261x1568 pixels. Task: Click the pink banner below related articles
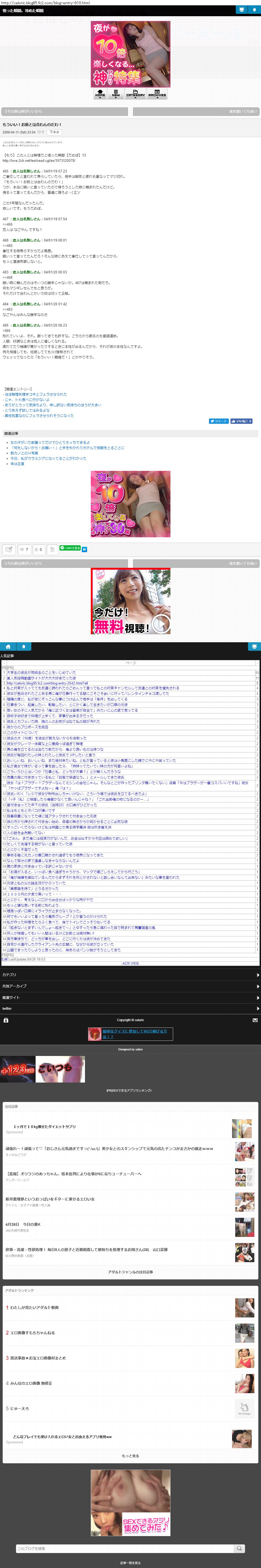(x=130, y=504)
